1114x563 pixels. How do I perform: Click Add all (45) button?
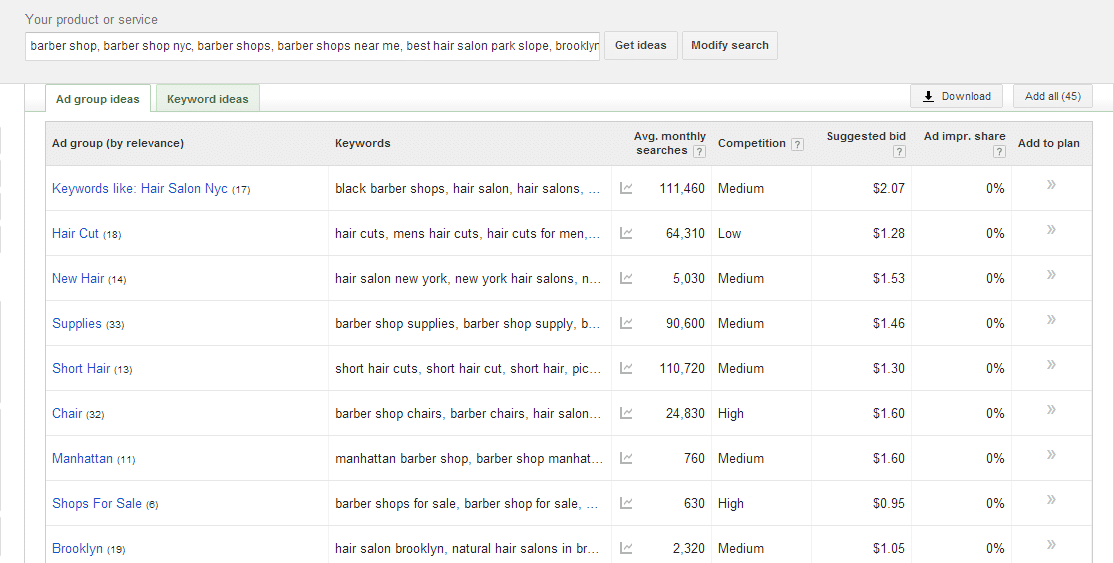point(1053,96)
